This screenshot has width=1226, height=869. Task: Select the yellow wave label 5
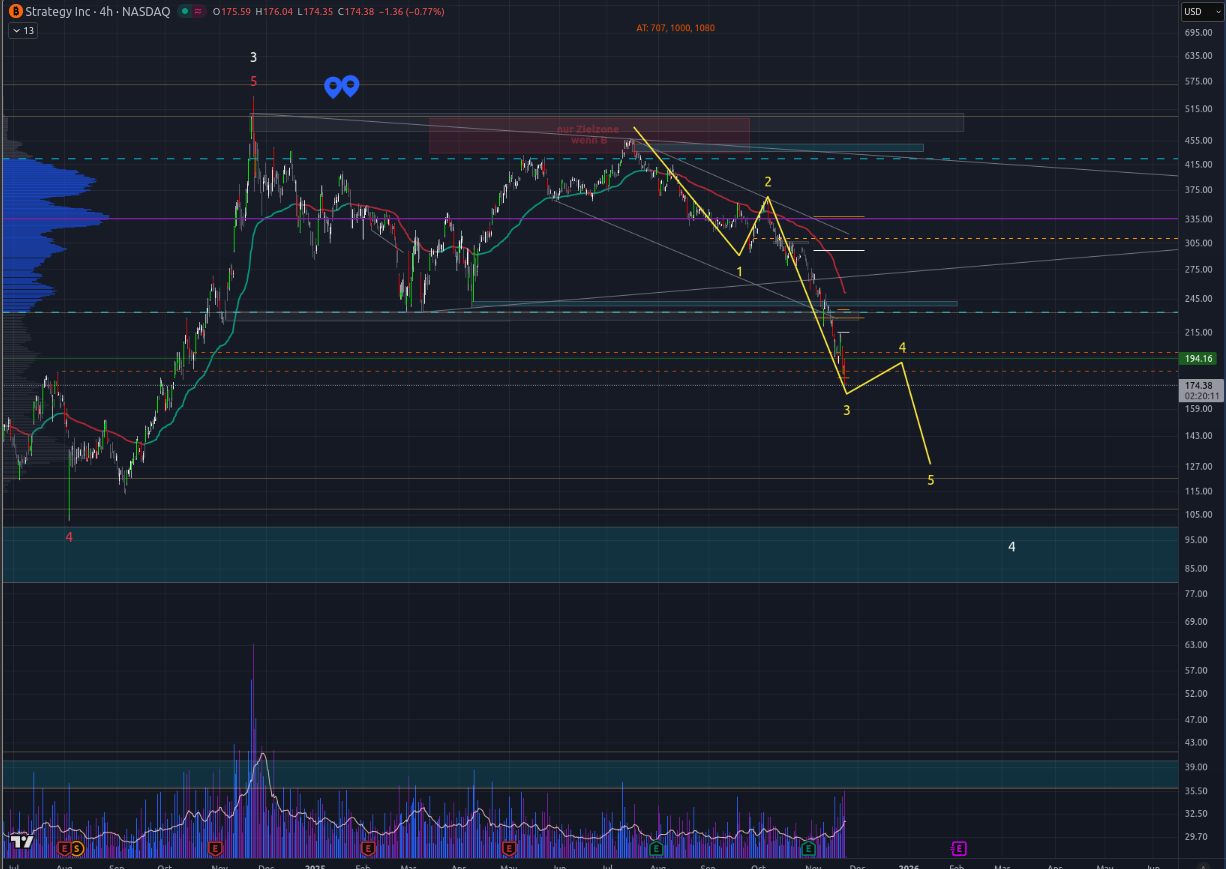pos(930,480)
